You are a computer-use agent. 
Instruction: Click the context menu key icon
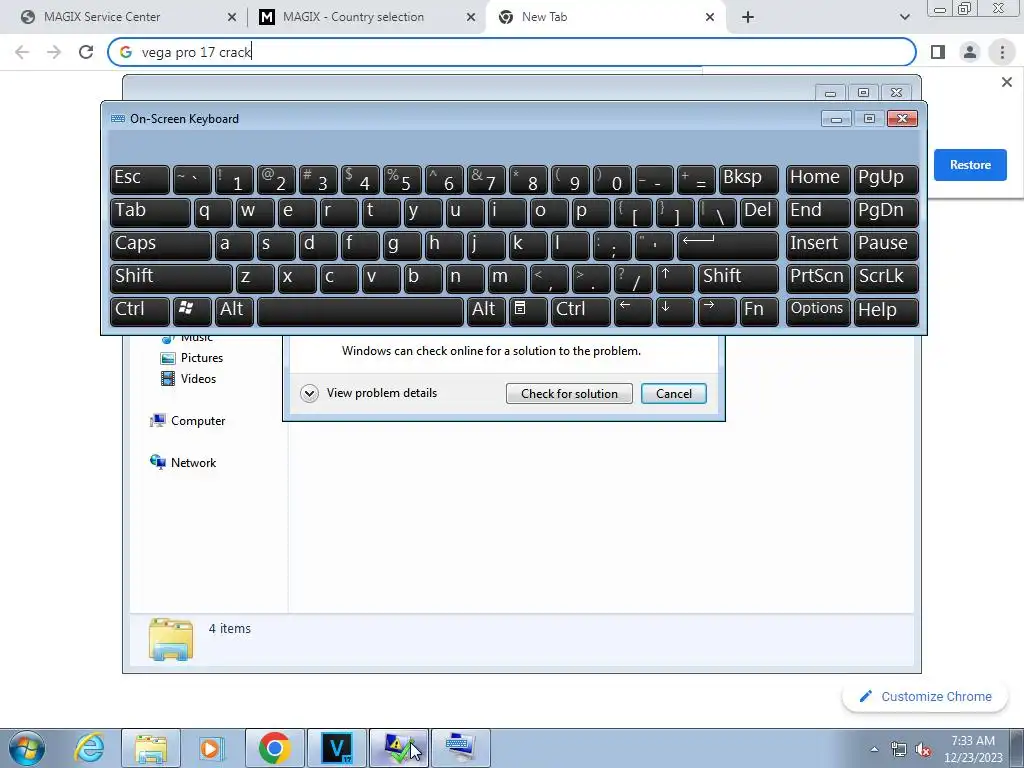coord(528,312)
